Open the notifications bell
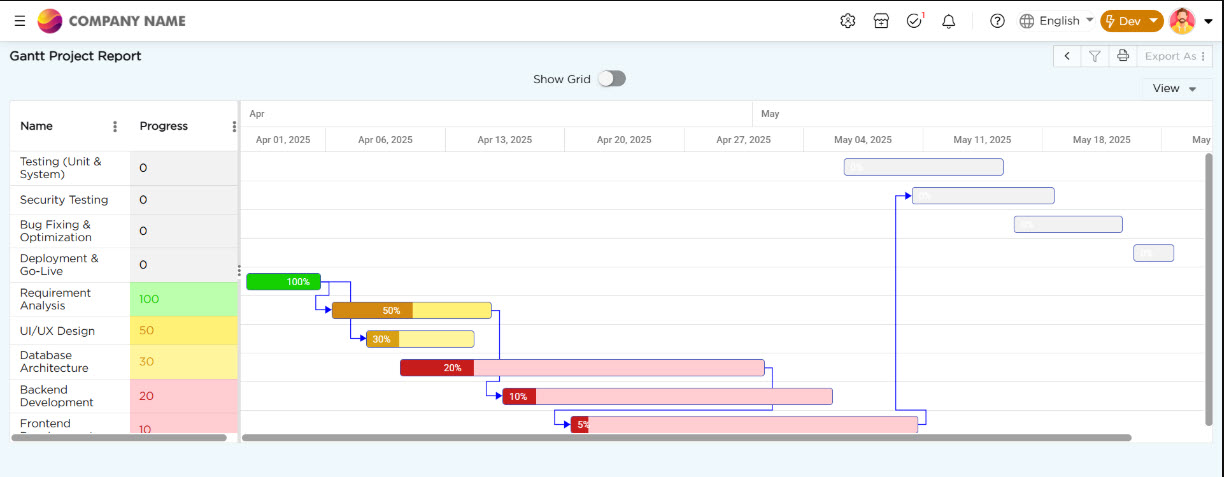Viewport: 1224px width, 477px height. [x=948, y=21]
